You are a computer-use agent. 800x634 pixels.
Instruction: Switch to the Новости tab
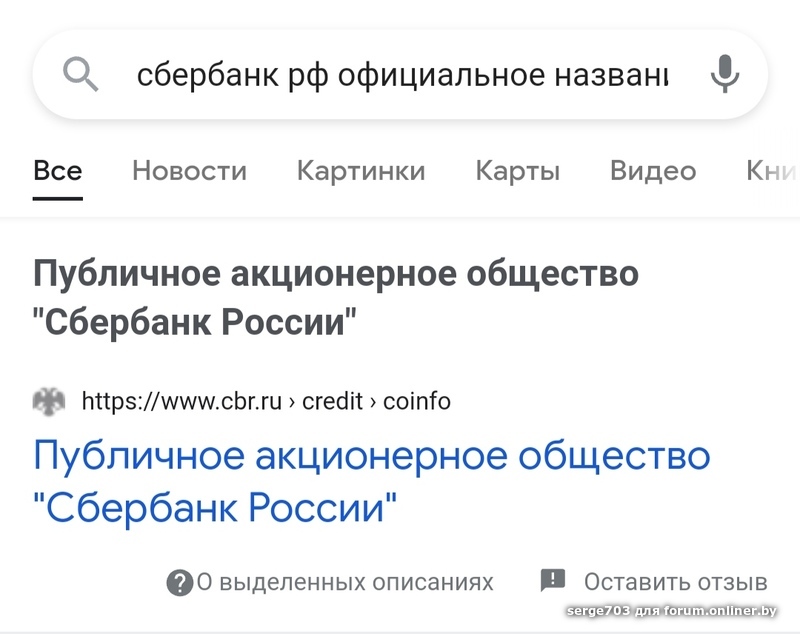pos(189,171)
